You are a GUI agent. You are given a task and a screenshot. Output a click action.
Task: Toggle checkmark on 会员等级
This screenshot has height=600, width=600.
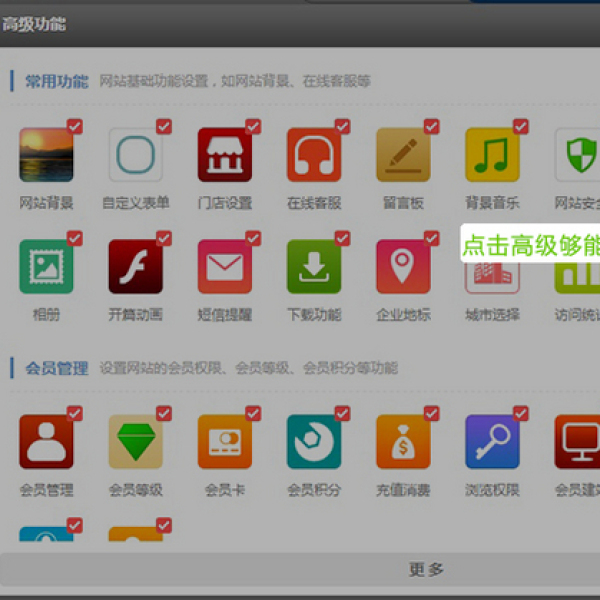coord(164,413)
